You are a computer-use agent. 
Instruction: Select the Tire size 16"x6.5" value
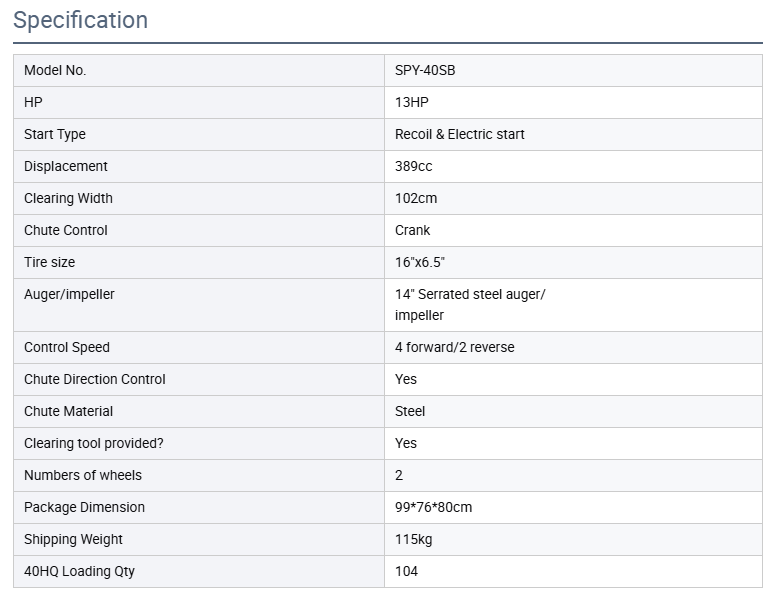(419, 262)
